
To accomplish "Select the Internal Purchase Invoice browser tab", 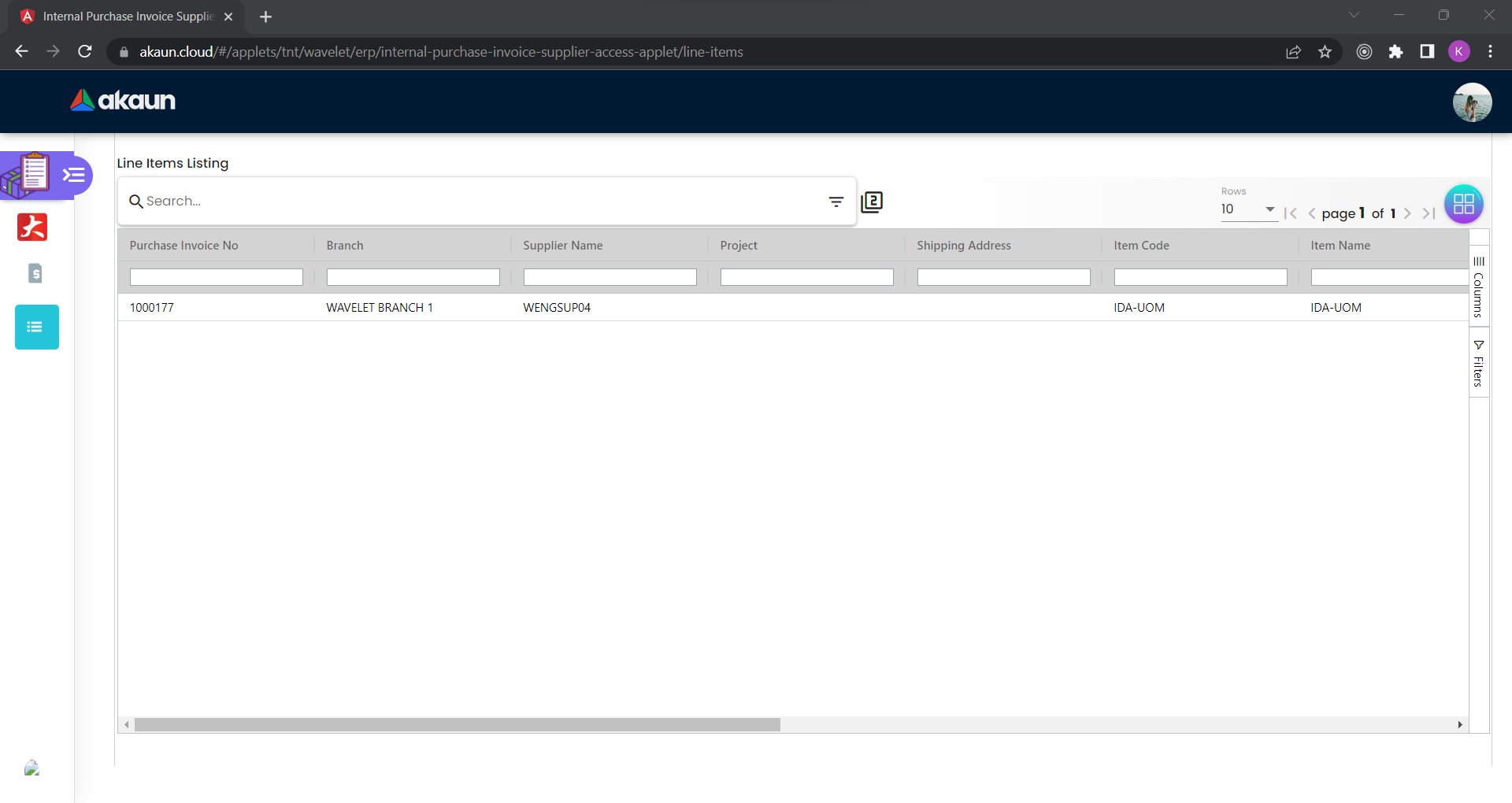I will pos(128,17).
